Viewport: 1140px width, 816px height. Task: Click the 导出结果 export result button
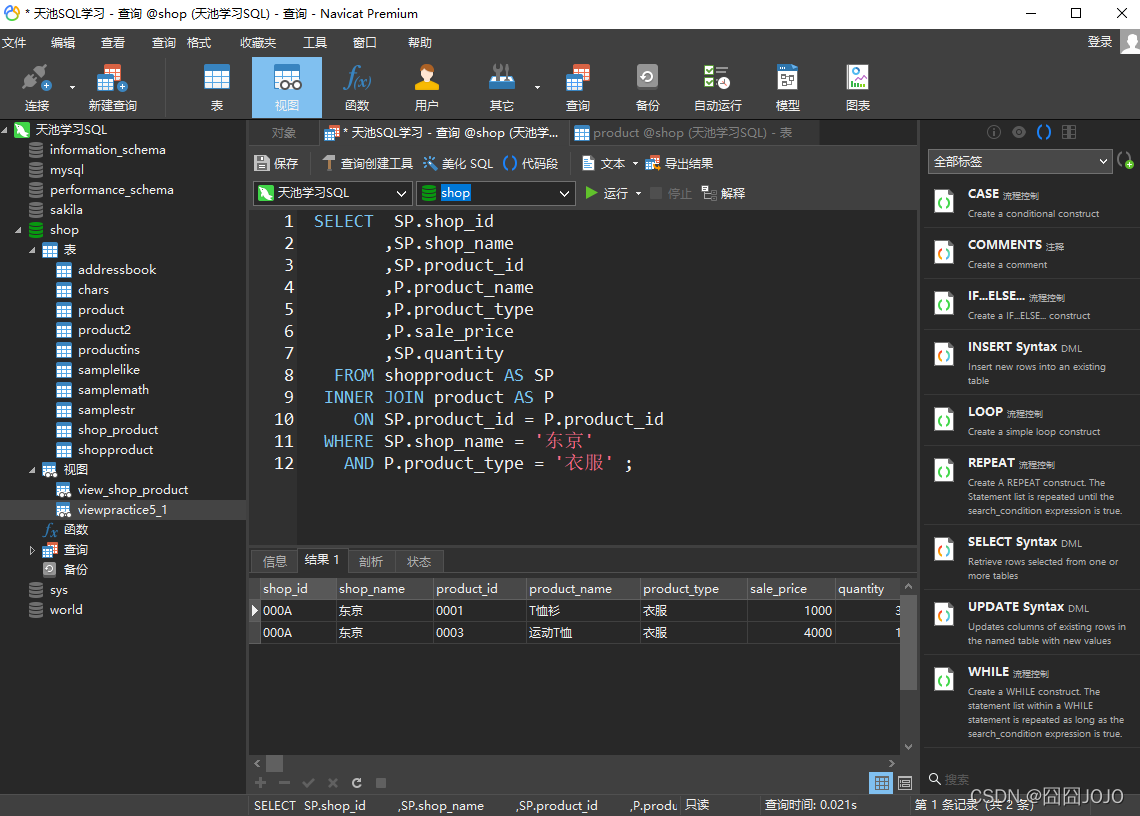click(679, 164)
